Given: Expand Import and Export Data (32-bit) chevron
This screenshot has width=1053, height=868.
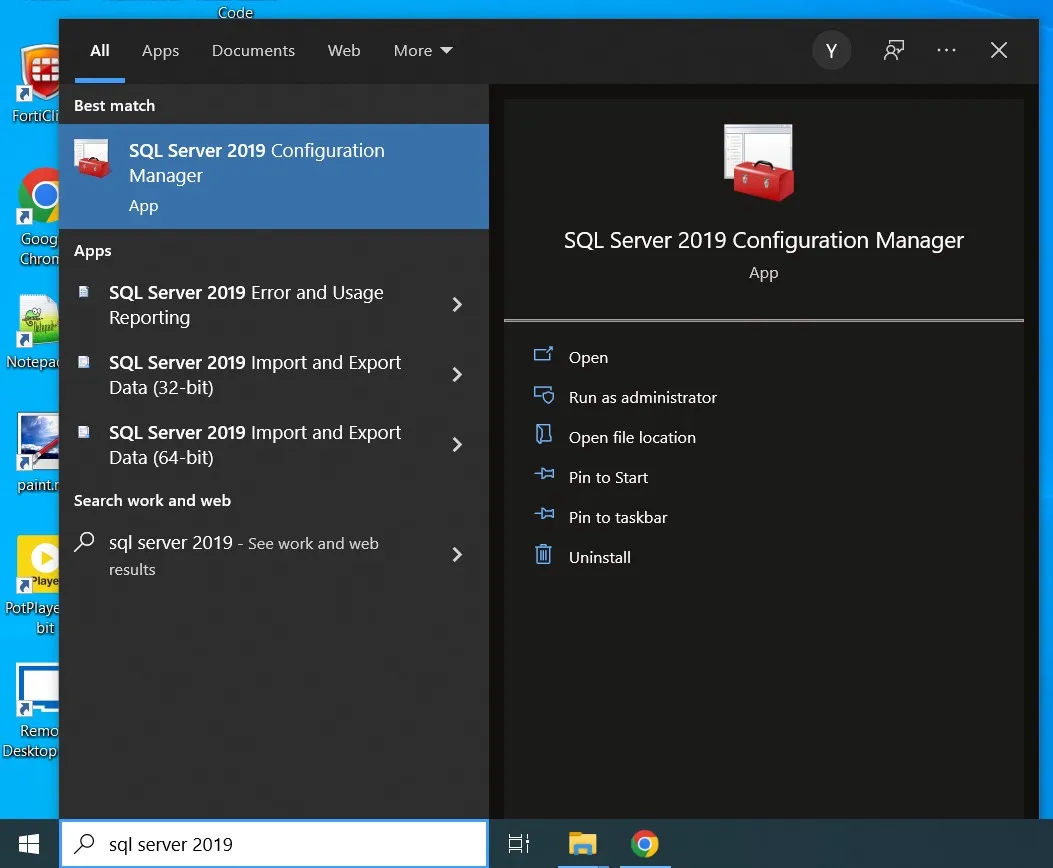Looking at the screenshot, I should pyautogui.click(x=457, y=375).
